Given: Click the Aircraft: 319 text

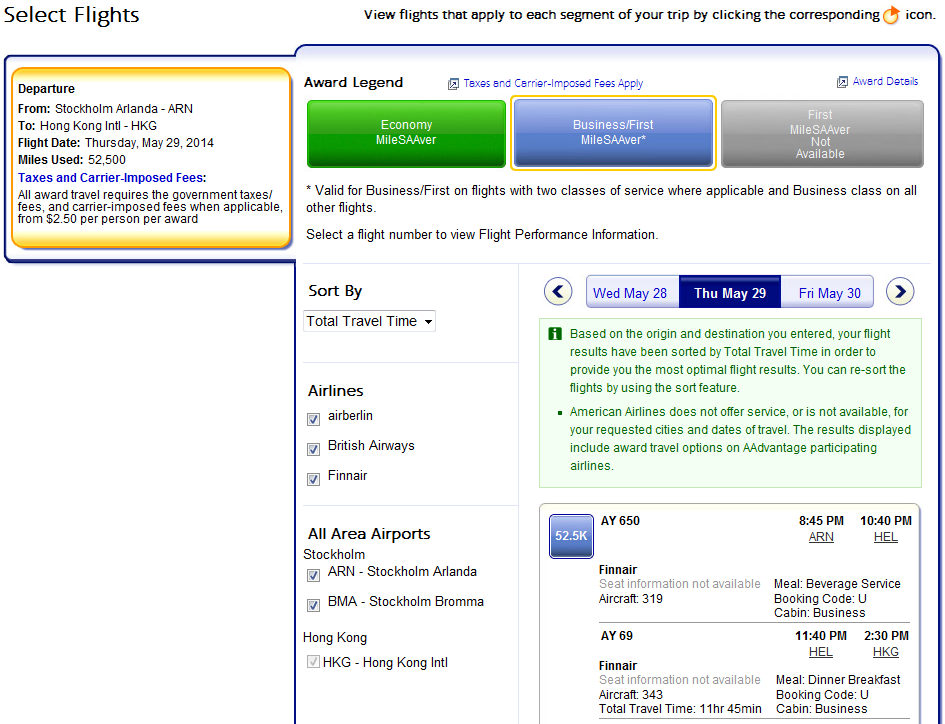Looking at the screenshot, I should [x=630, y=599].
